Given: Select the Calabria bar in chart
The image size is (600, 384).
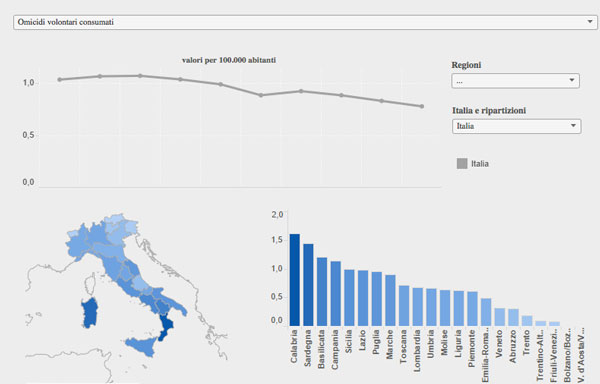Looking at the screenshot, I should coord(294,280).
